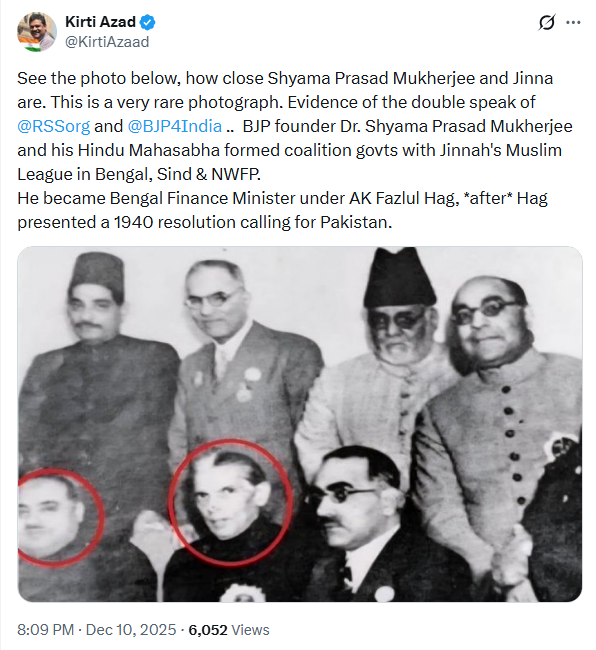Open Kirti Azad's profile avatar
Image resolution: width=596 pixels, height=650 pixels.
(36, 32)
